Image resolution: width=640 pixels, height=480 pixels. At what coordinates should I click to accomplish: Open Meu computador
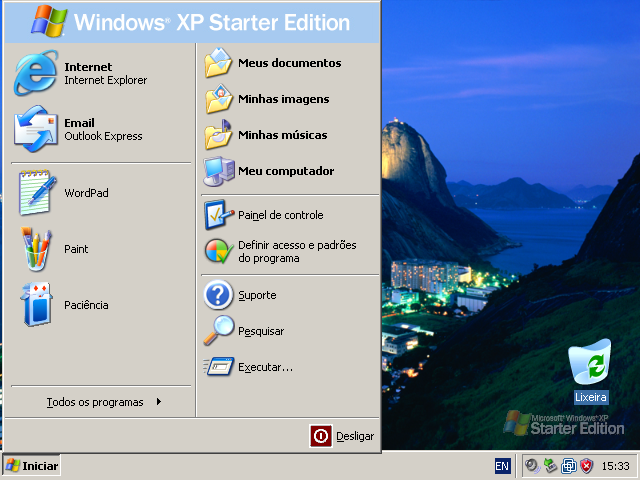(x=285, y=171)
